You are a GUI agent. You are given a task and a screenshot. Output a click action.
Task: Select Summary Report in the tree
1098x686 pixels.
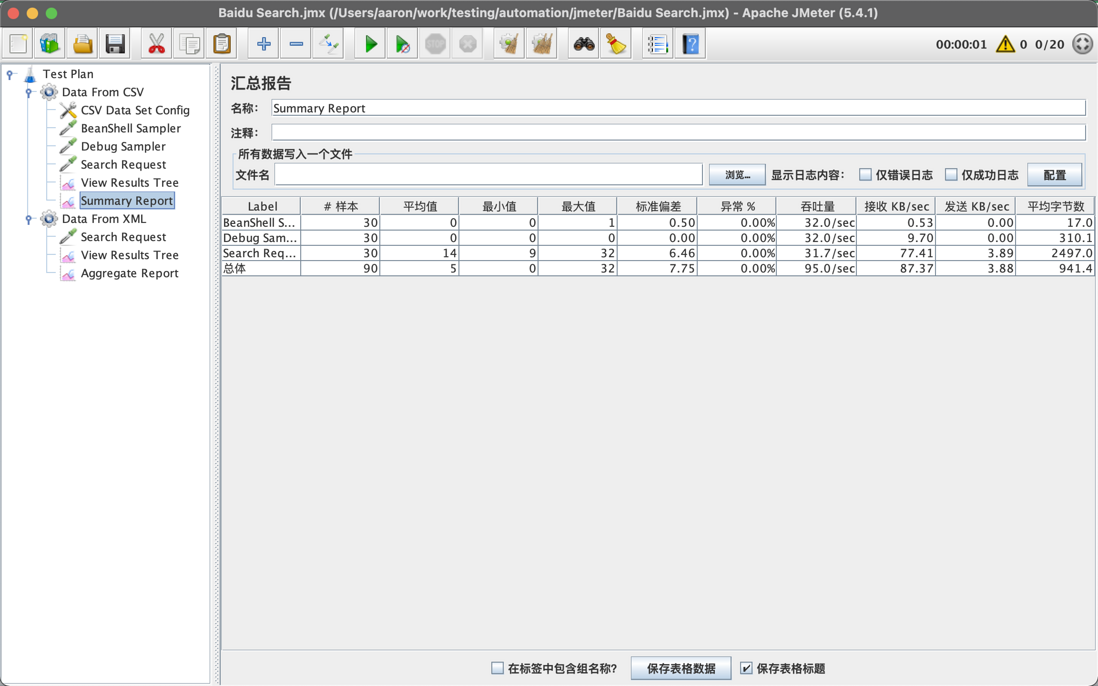[126, 201]
